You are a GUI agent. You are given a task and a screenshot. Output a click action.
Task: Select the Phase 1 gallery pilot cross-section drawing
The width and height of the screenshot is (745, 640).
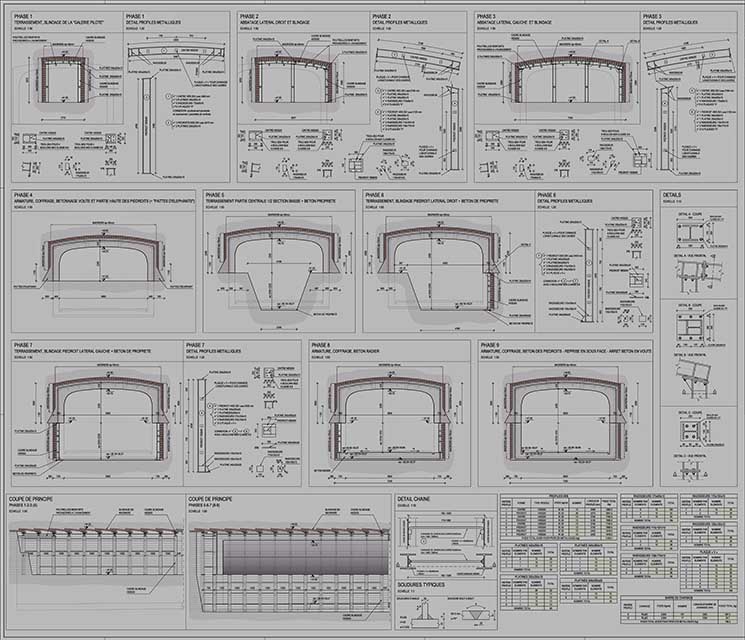coord(63,78)
